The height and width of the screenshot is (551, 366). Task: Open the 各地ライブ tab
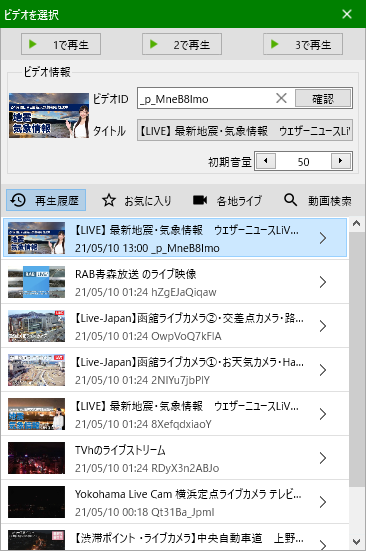click(228, 201)
